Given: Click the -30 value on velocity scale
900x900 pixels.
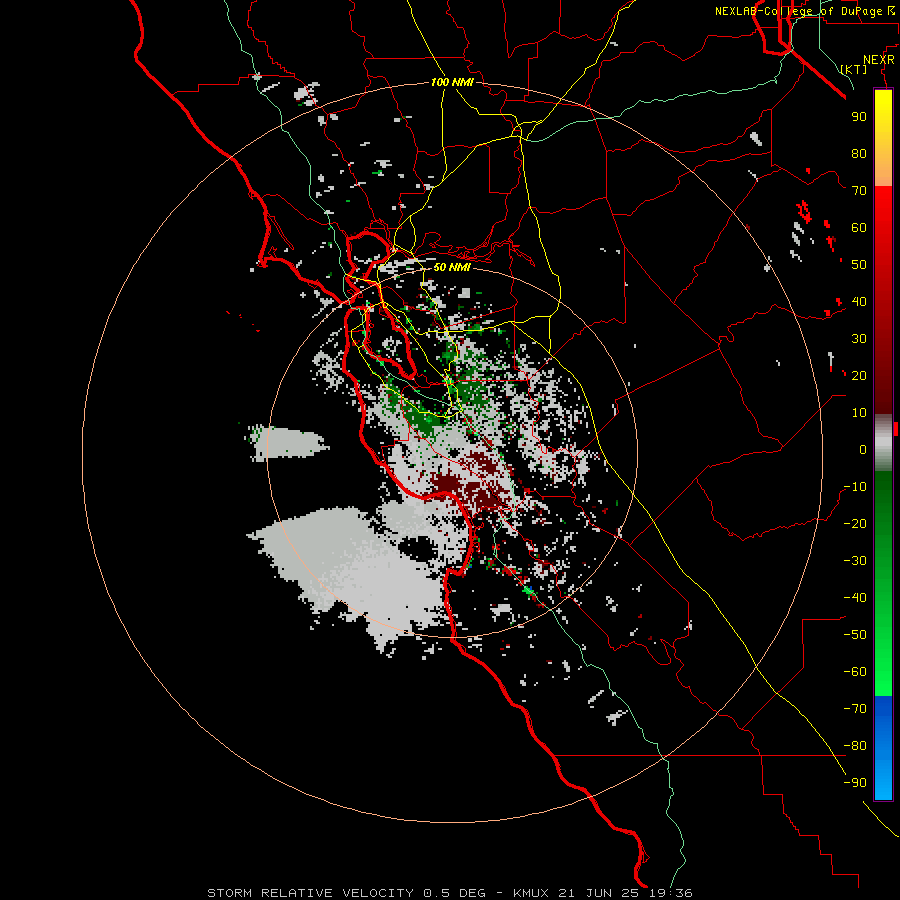Looking at the screenshot, I should [x=855, y=561].
